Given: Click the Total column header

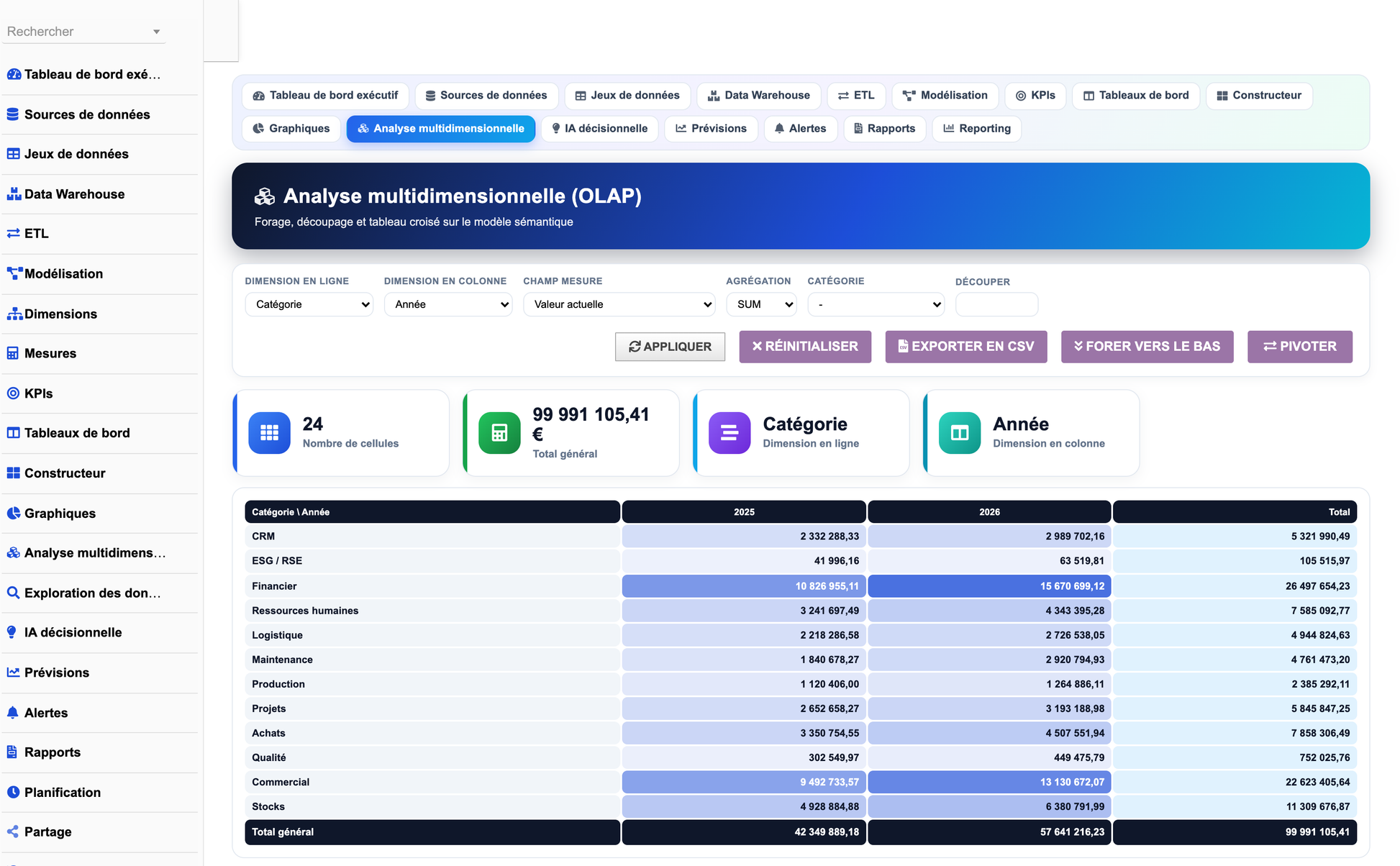Looking at the screenshot, I should (x=1235, y=511).
